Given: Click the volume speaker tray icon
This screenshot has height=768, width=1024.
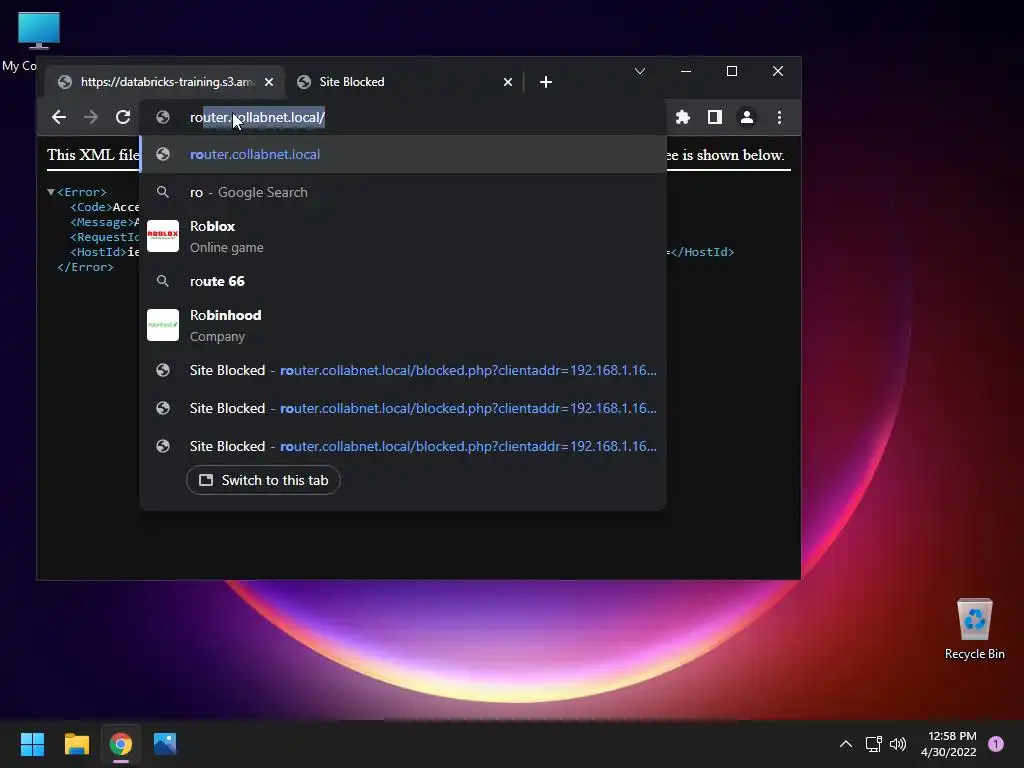Looking at the screenshot, I should click(899, 744).
